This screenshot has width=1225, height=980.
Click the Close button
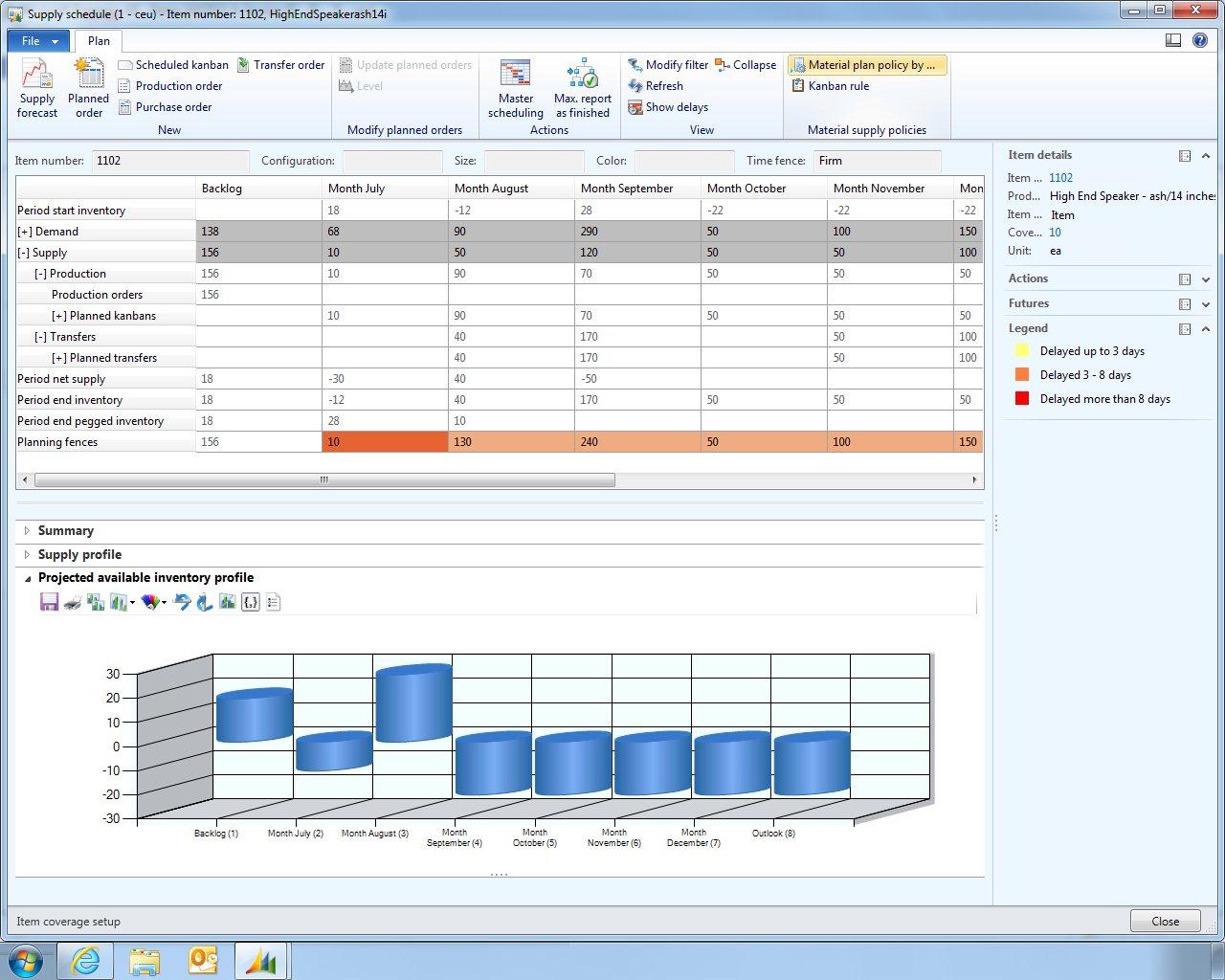click(1165, 921)
